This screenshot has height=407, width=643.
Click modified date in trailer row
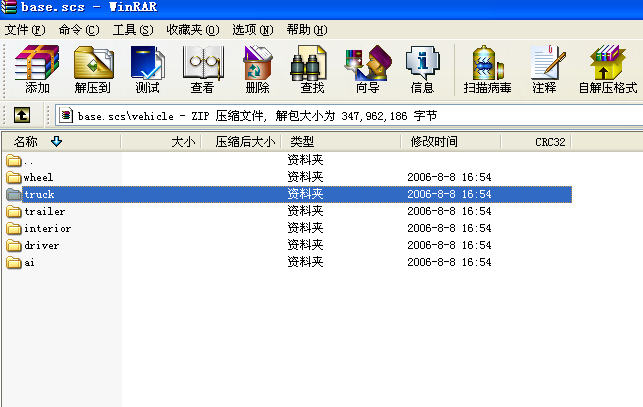click(x=449, y=211)
